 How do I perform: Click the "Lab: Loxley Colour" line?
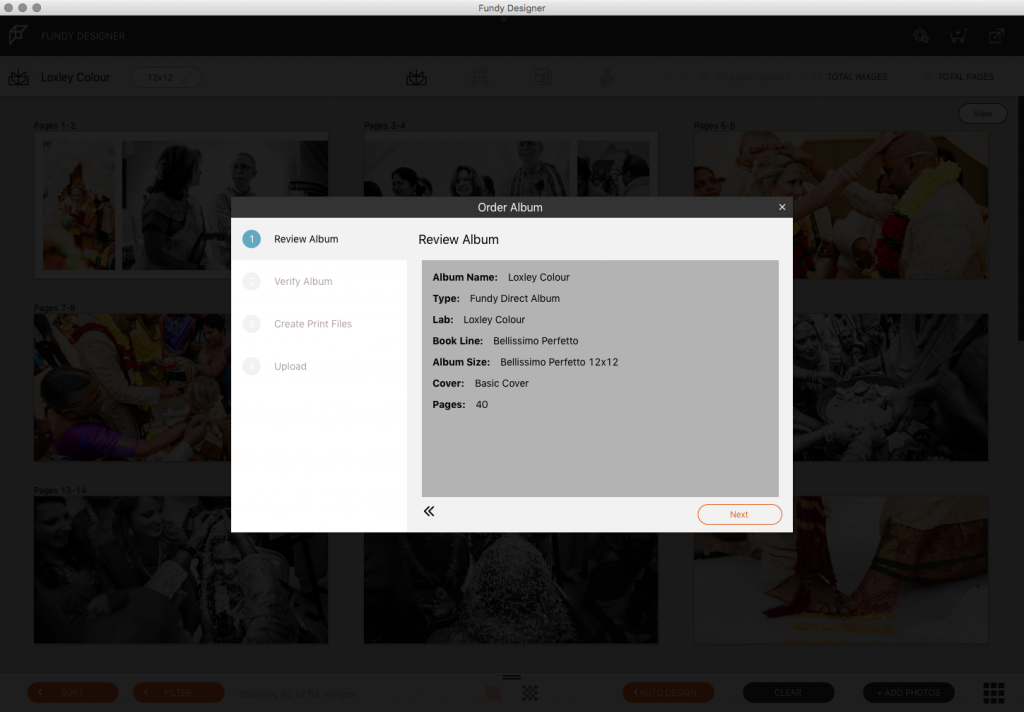[479, 319]
